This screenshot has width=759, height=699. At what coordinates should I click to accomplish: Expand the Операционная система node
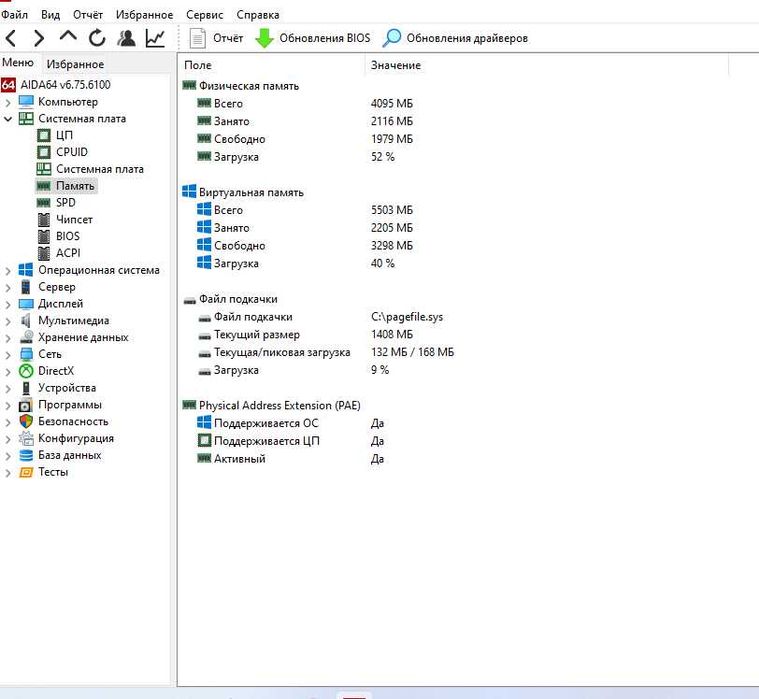click(x=8, y=271)
